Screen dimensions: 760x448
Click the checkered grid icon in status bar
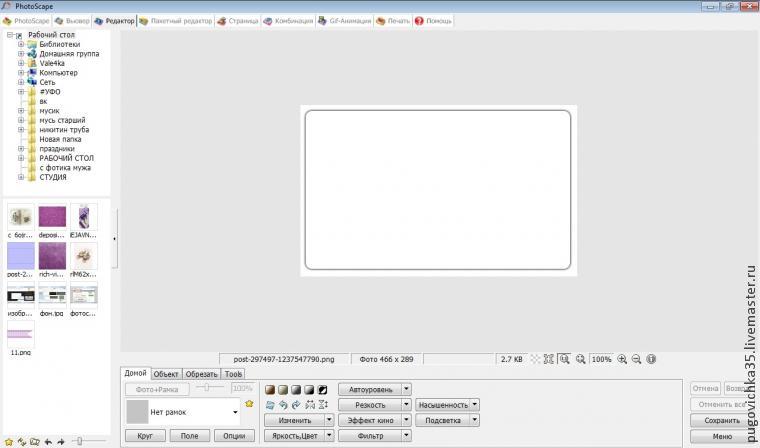click(x=535, y=359)
